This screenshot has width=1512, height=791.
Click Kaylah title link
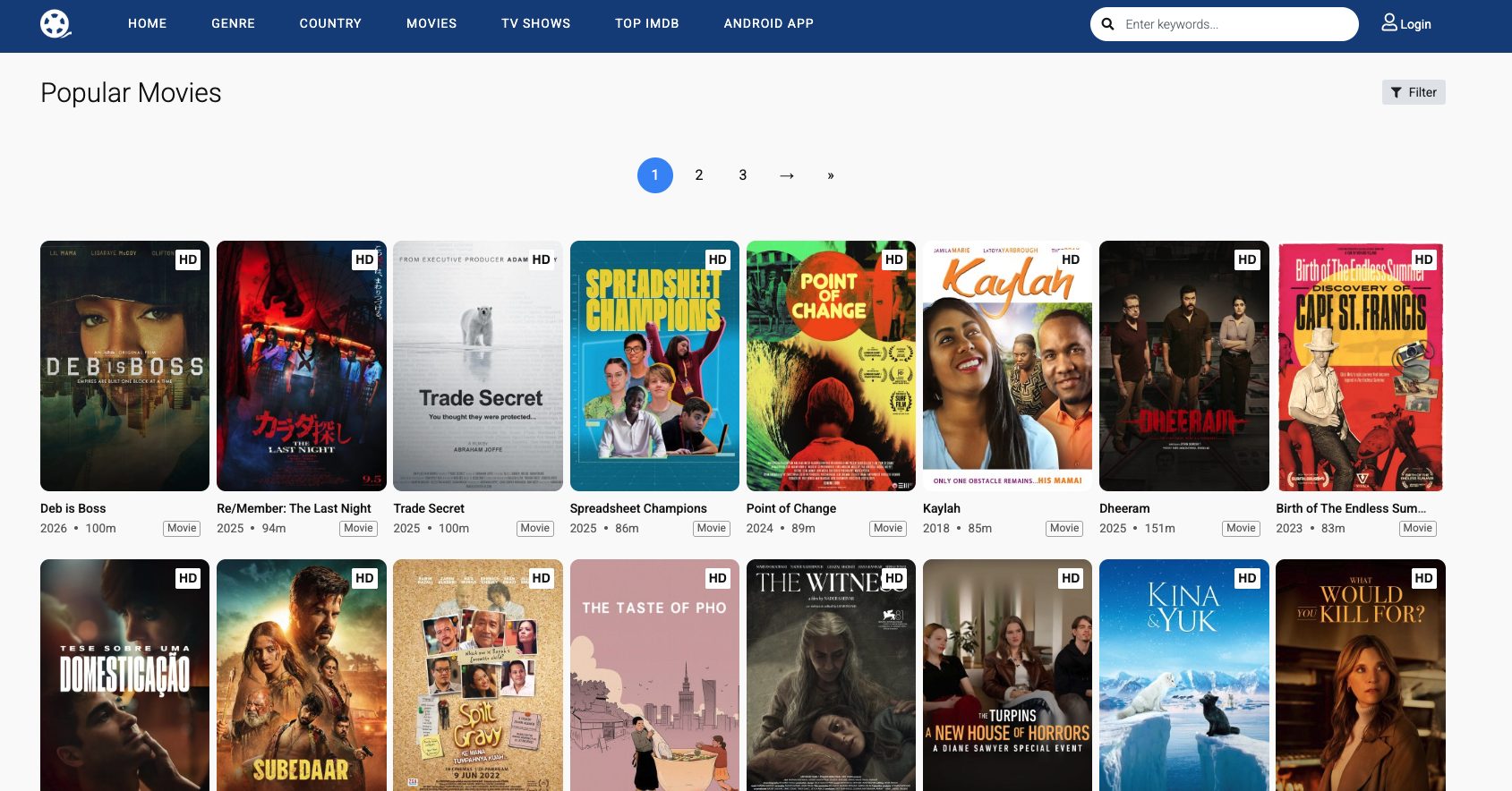[x=942, y=508]
